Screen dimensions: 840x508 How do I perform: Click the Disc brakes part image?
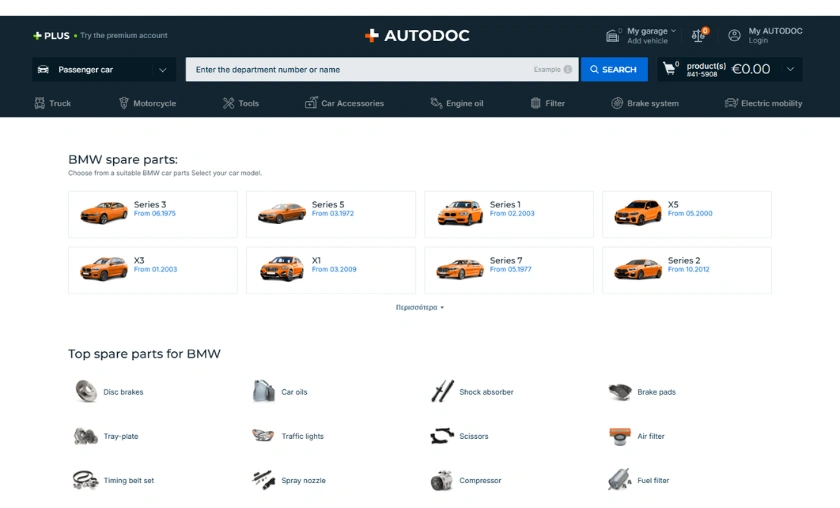[86, 391]
